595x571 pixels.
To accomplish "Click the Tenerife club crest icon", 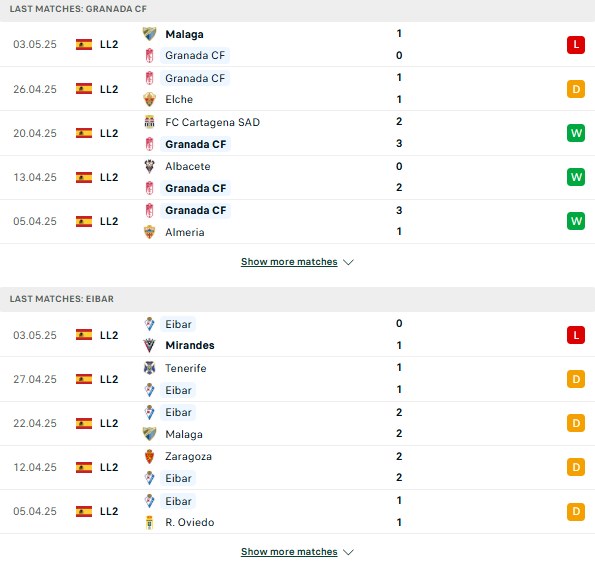I will (150, 368).
